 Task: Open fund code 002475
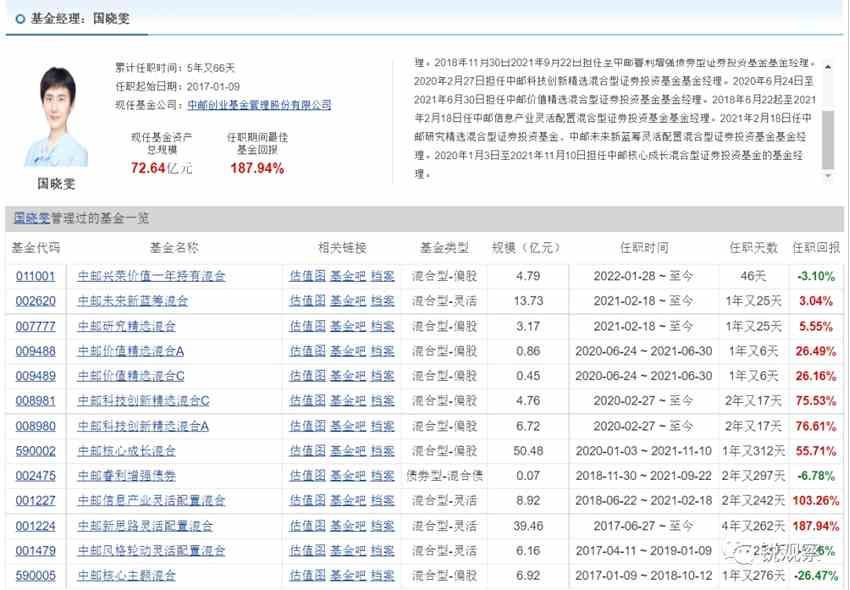[35, 476]
